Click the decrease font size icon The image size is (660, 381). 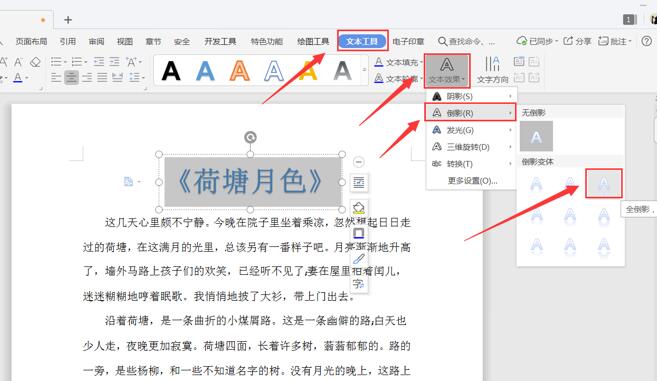[x=19, y=62]
